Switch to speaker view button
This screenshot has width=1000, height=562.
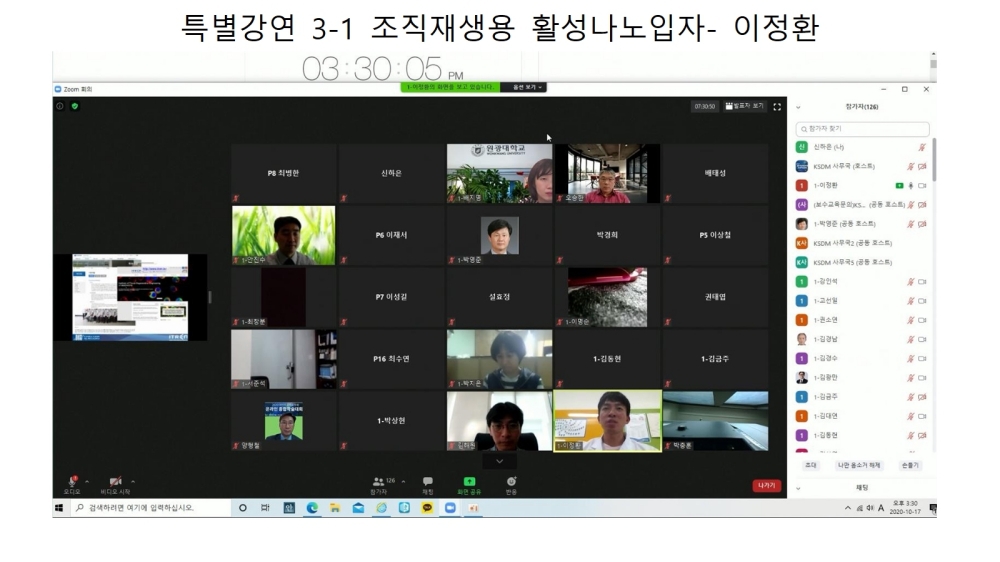click(x=745, y=106)
